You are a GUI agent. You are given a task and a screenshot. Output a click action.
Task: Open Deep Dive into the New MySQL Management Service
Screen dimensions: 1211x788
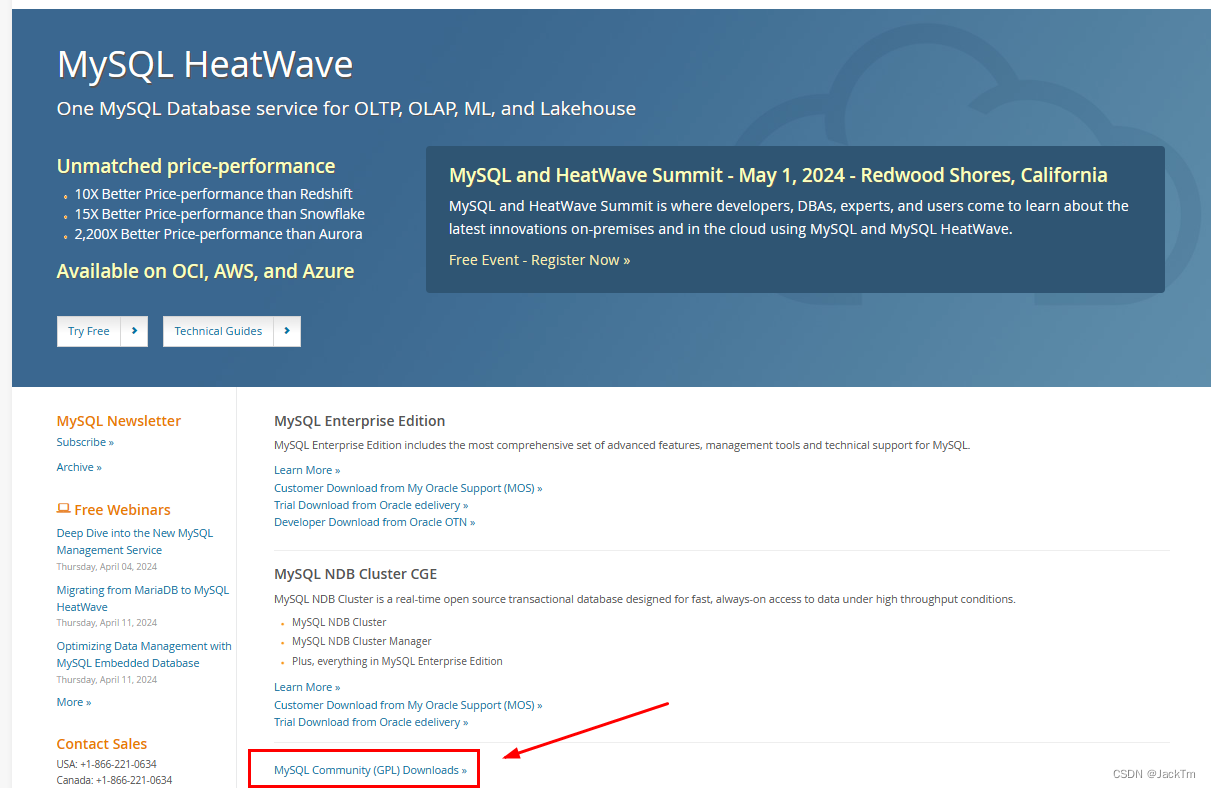tap(135, 542)
